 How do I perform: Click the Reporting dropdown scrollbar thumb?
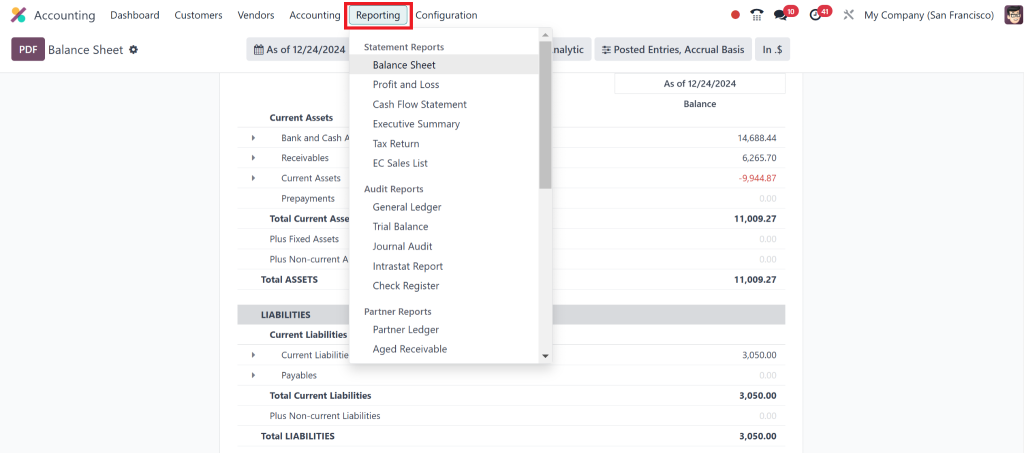click(545, 115)
